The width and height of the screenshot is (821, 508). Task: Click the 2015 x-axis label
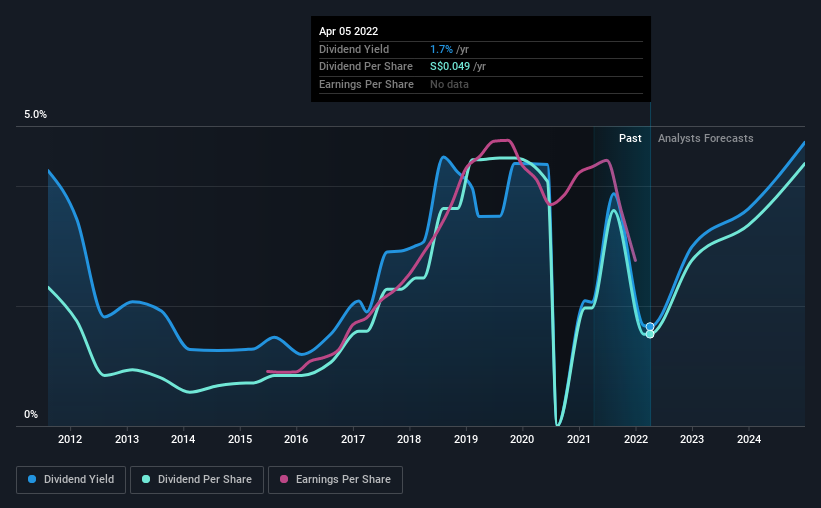coord(240,439)
